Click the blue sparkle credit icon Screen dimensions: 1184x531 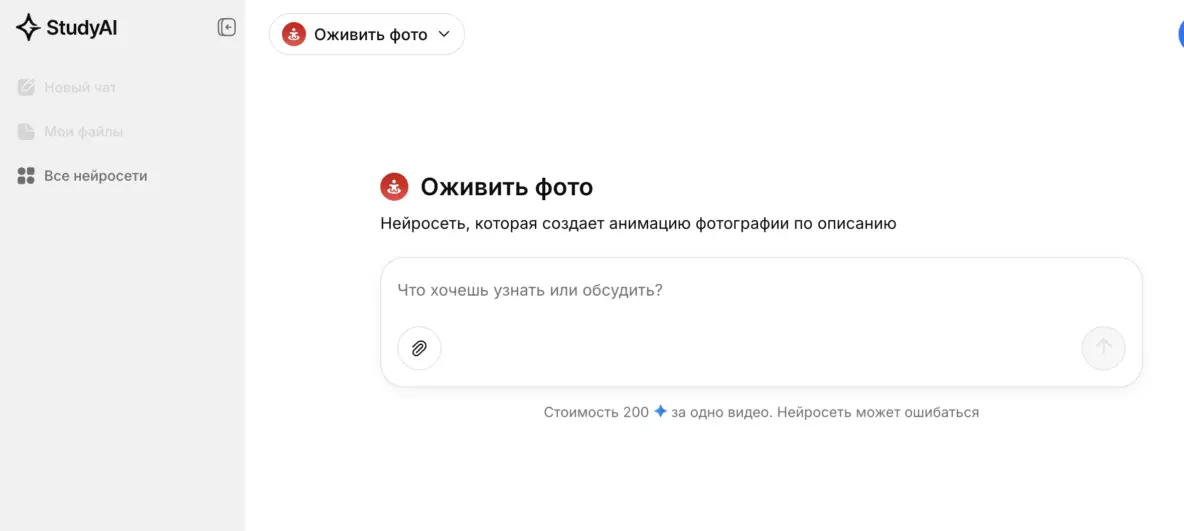(660, 412)
